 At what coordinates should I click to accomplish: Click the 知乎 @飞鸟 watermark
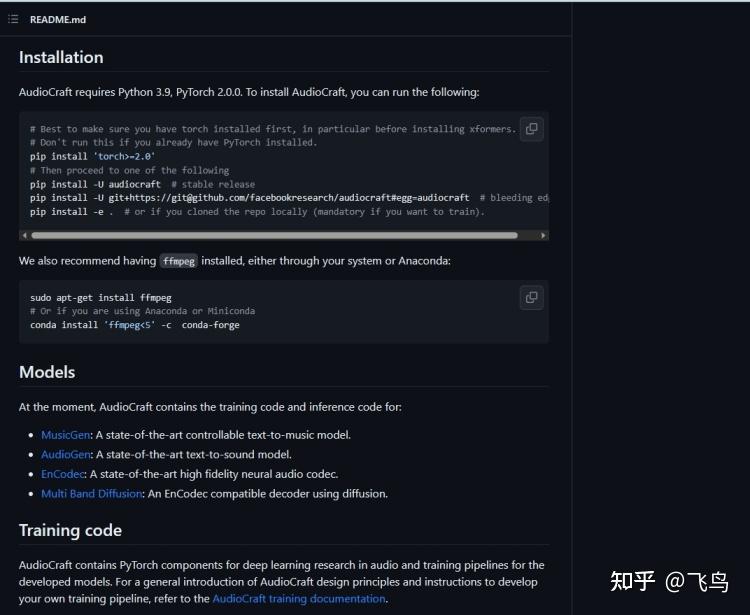coord(669,581)
